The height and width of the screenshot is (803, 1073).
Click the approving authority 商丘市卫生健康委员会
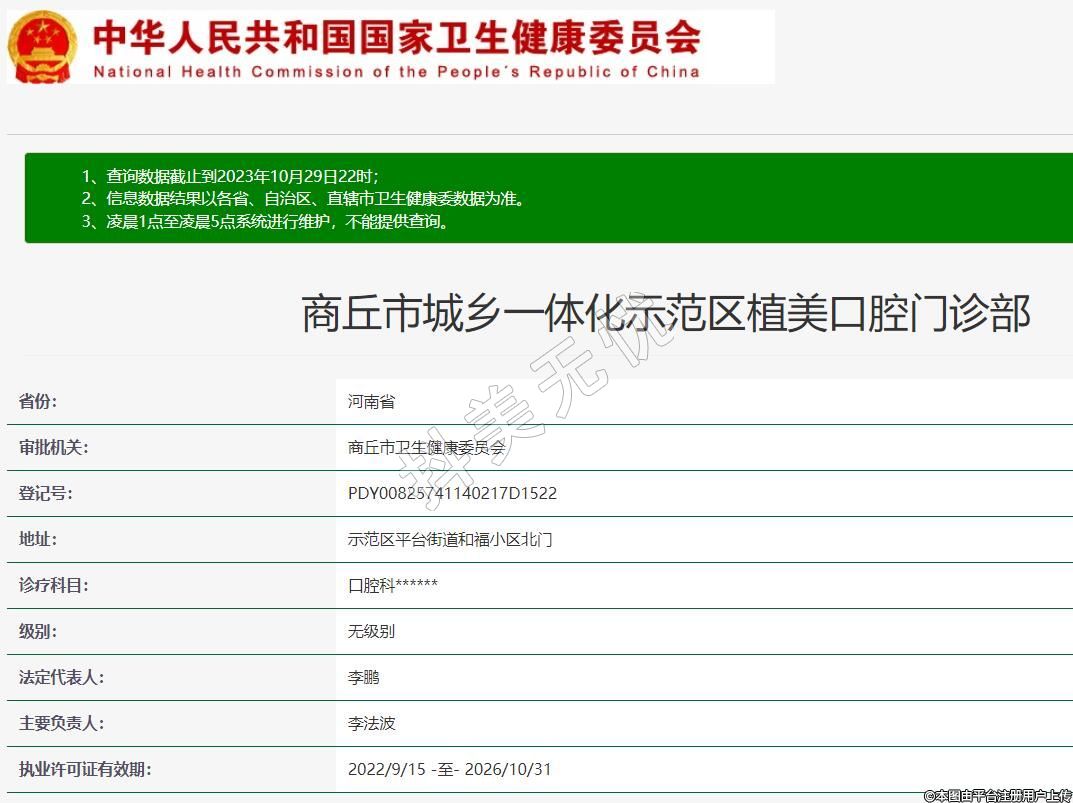(x=426, y=448)
